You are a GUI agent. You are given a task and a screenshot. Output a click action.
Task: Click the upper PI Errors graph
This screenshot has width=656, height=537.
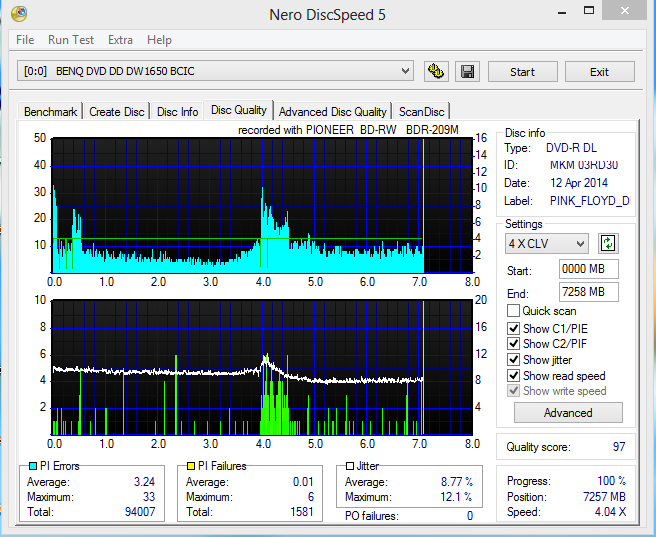coord(262,205)
